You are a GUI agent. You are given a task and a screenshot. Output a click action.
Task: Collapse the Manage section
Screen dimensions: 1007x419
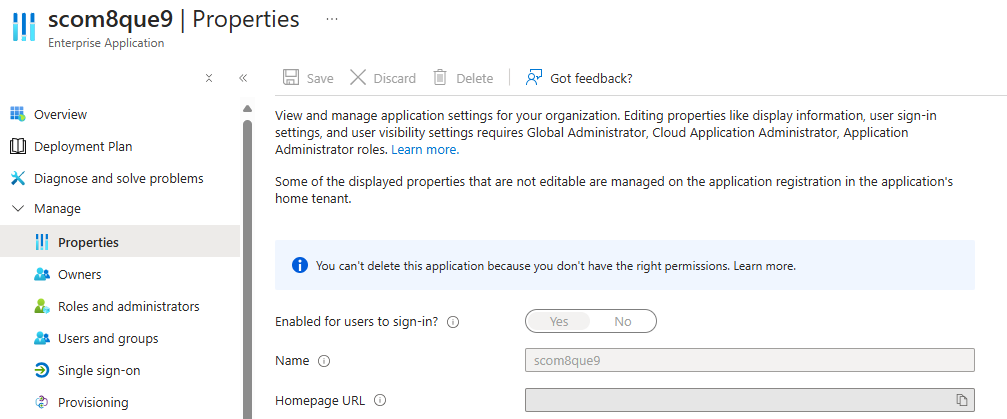(17, 209)
